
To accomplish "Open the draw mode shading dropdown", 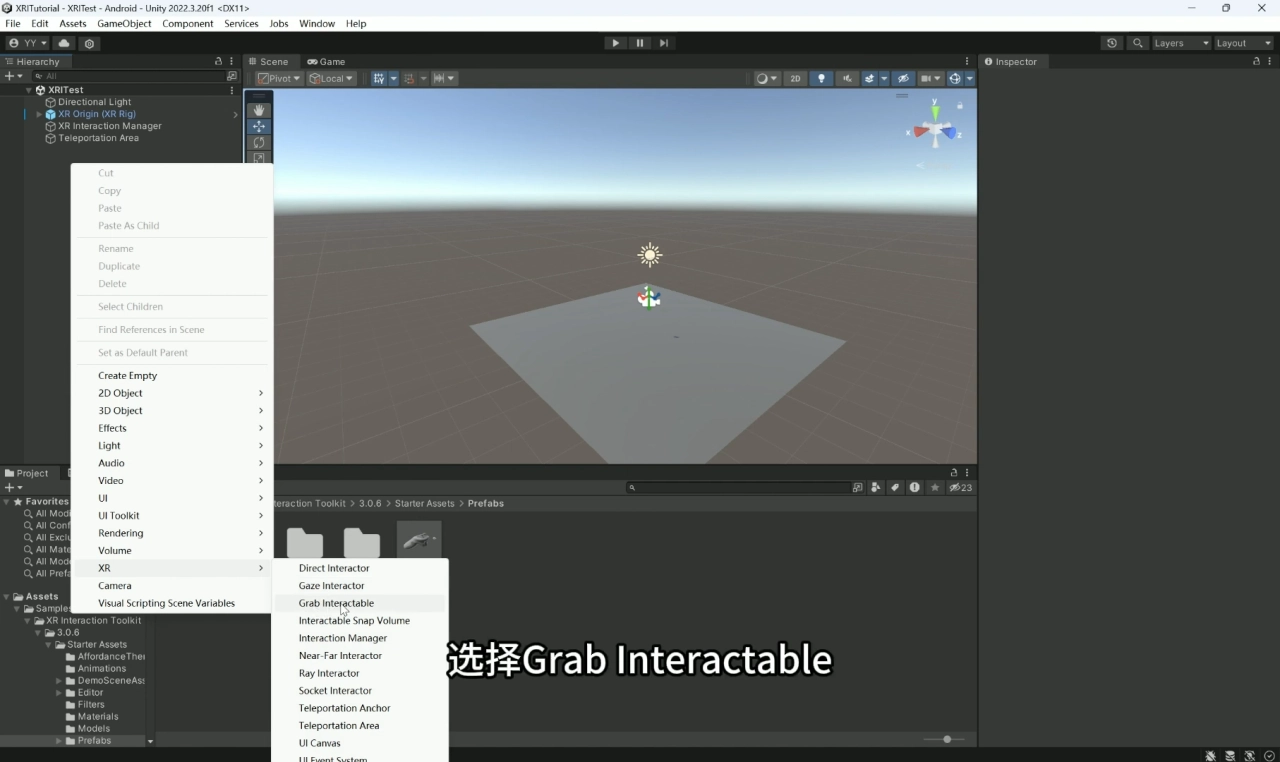I will tap(767, 78).
